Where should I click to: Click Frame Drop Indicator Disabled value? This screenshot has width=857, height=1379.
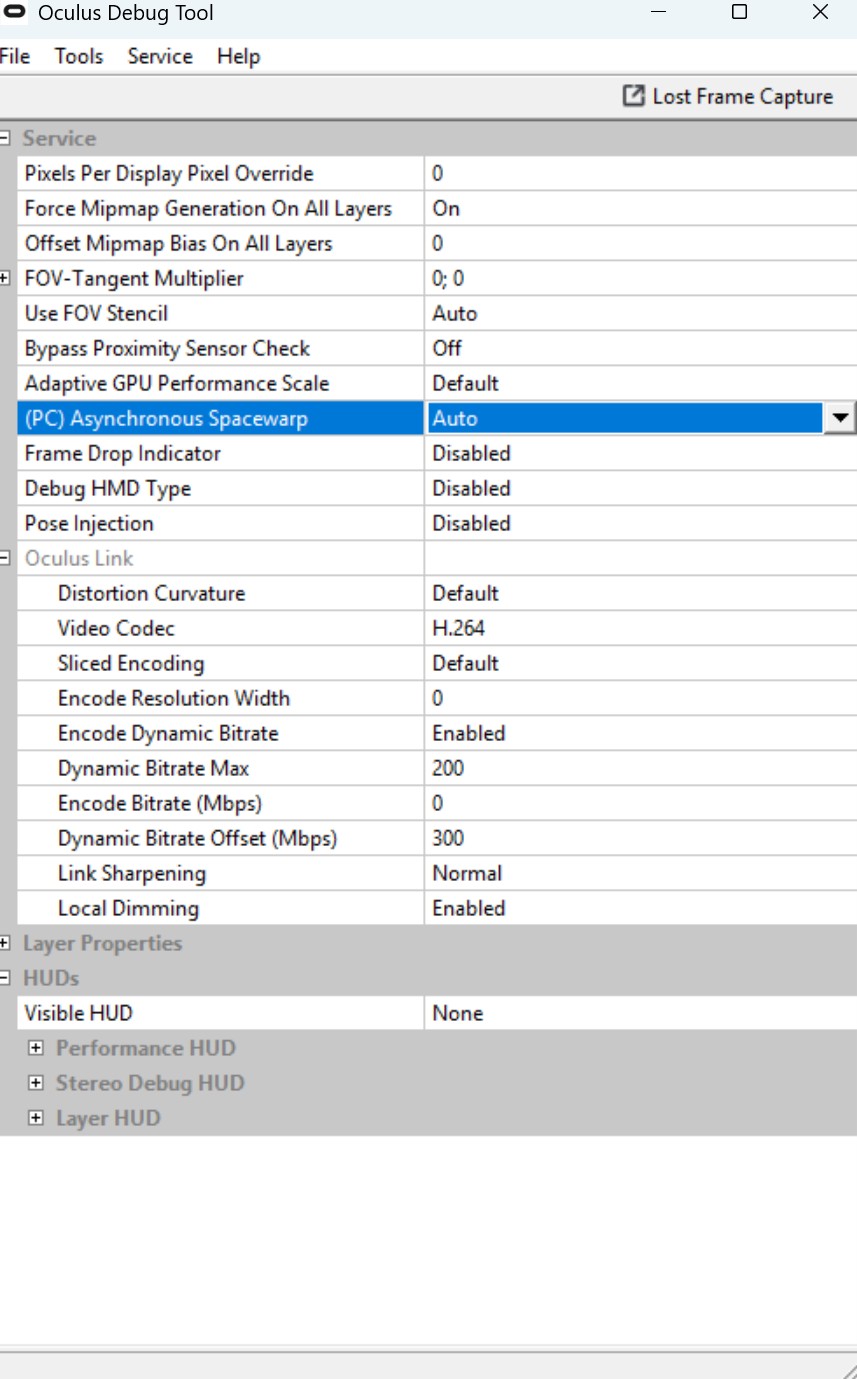pos(640,453)
